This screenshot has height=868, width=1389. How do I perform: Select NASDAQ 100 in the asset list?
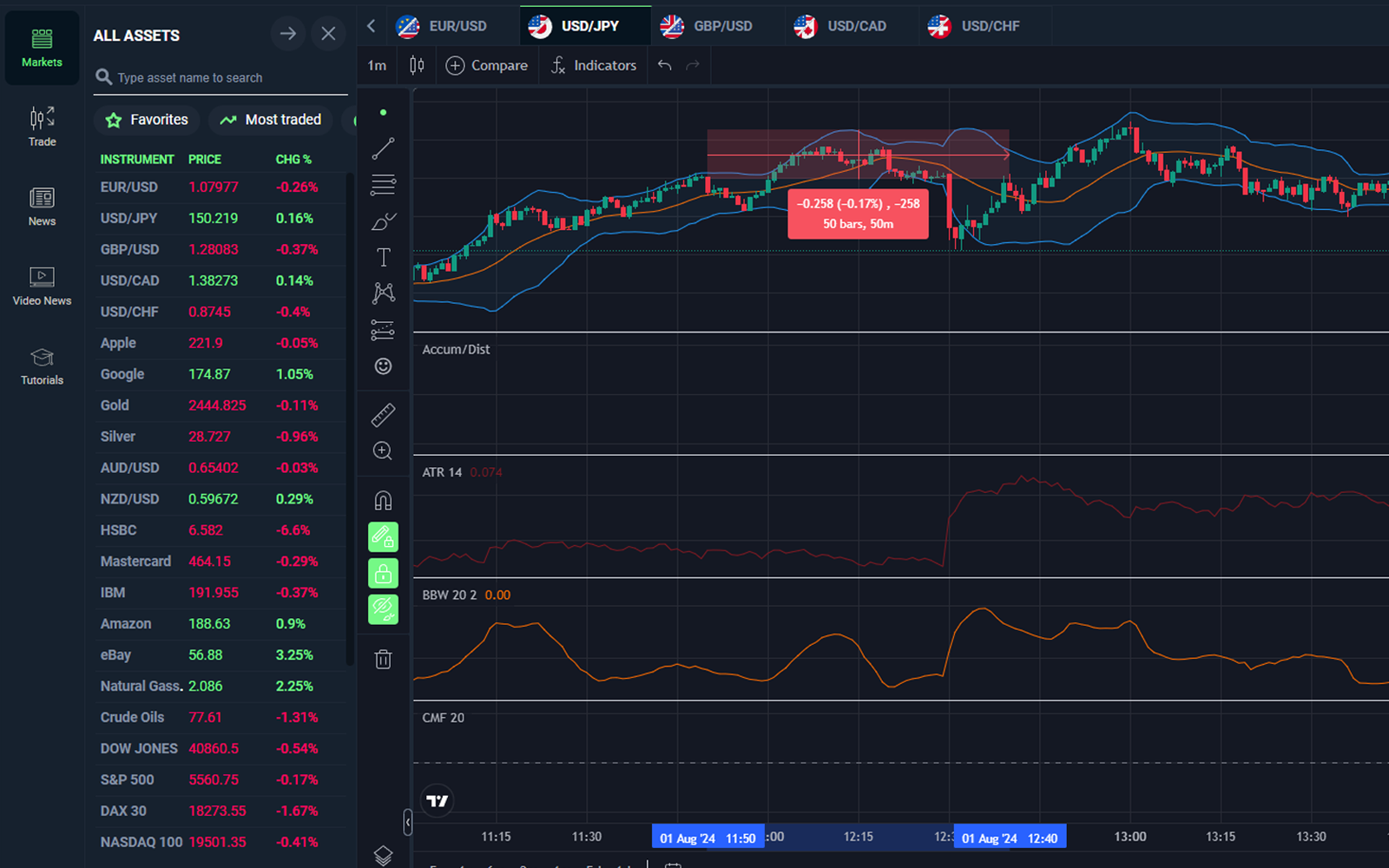[221, 842]
